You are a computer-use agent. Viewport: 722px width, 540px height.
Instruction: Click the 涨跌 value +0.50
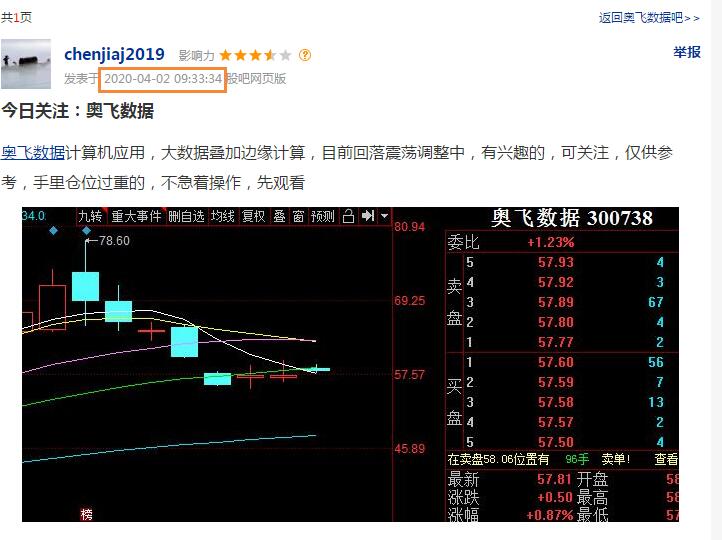[554, 498]
